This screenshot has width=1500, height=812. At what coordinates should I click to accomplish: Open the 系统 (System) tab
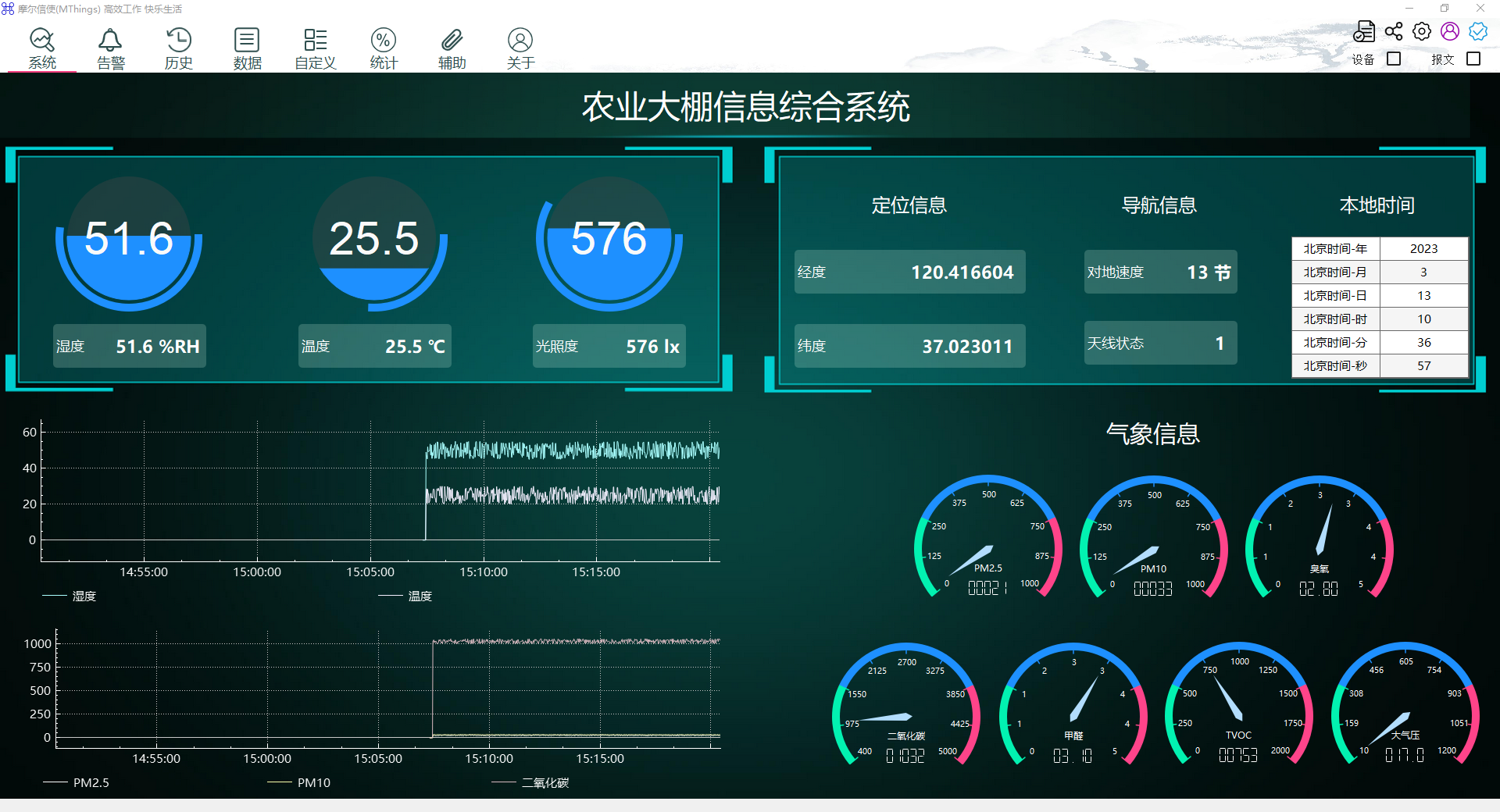(x=42, y=48)
